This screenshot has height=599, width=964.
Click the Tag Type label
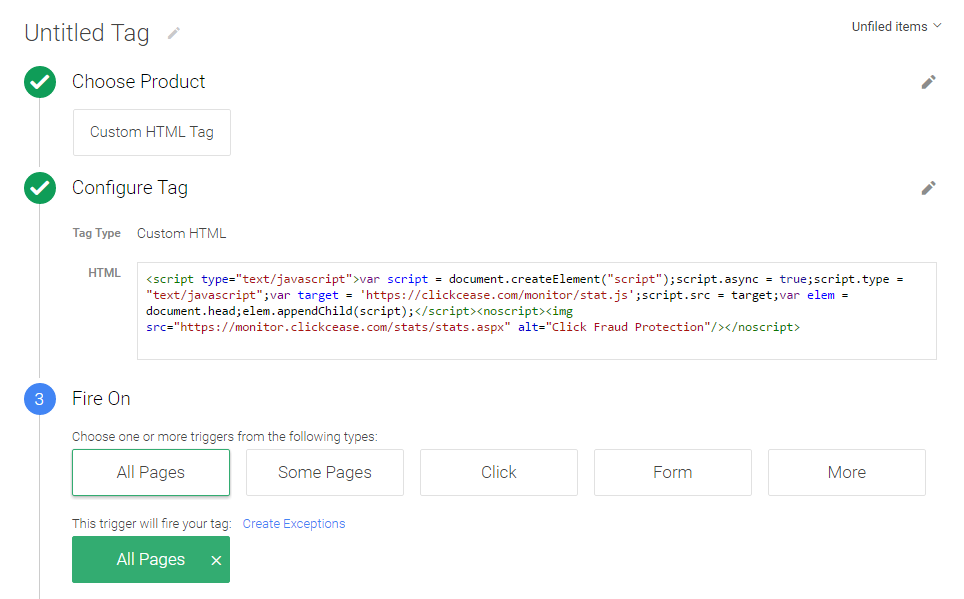(97, 233)
